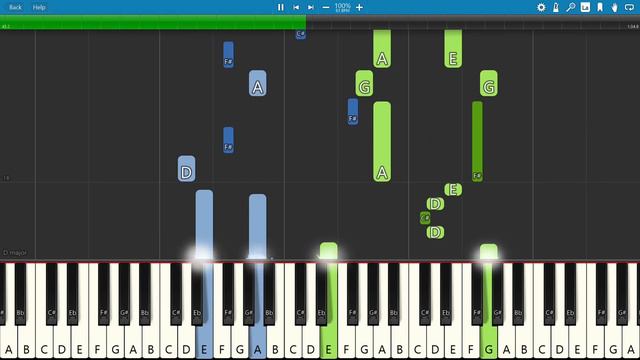Open the Help menu
Screen dimensions: 640x360
[39, 7]
